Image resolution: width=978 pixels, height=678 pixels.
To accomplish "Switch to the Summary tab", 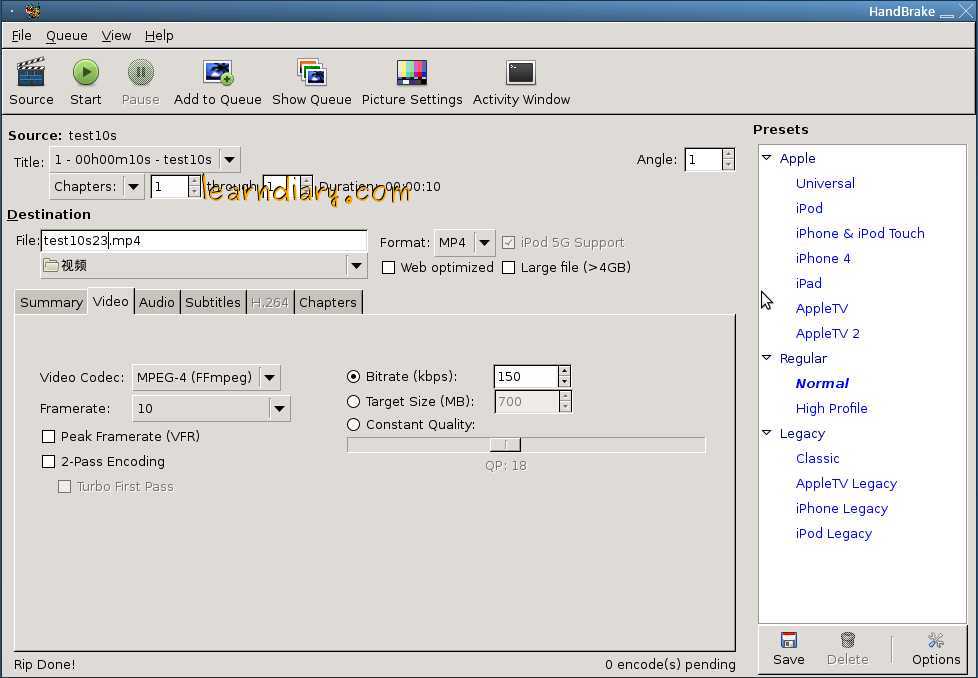I will [x=51, y=303].
